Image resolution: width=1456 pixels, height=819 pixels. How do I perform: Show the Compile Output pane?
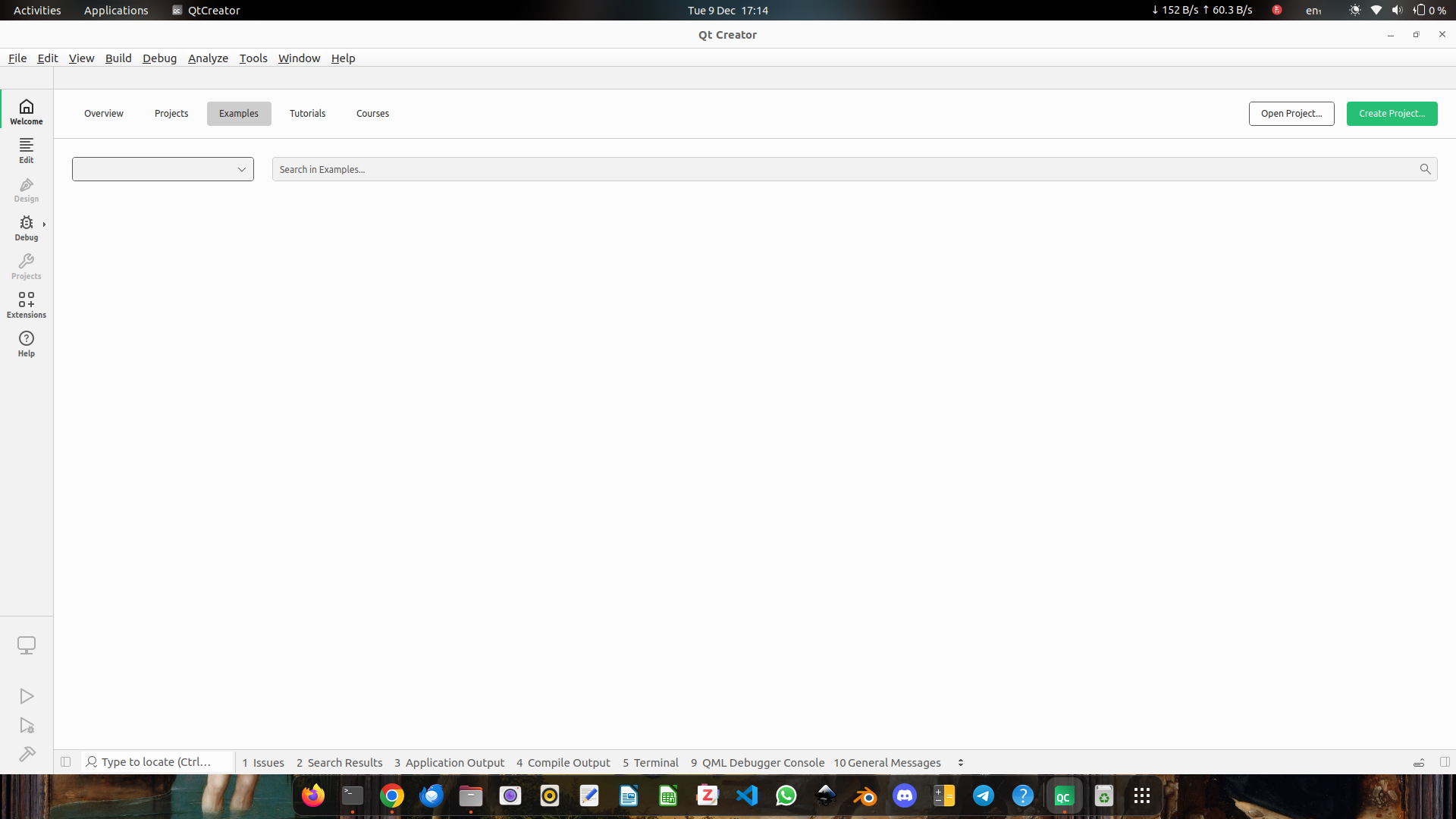pyautogui.click(x=563, y=763)
